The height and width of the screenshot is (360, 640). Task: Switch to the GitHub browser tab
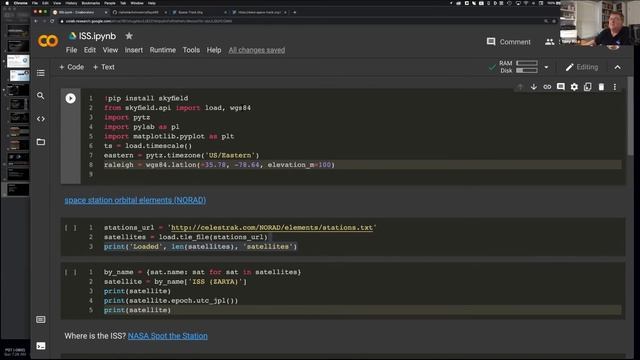click(138, 12)
